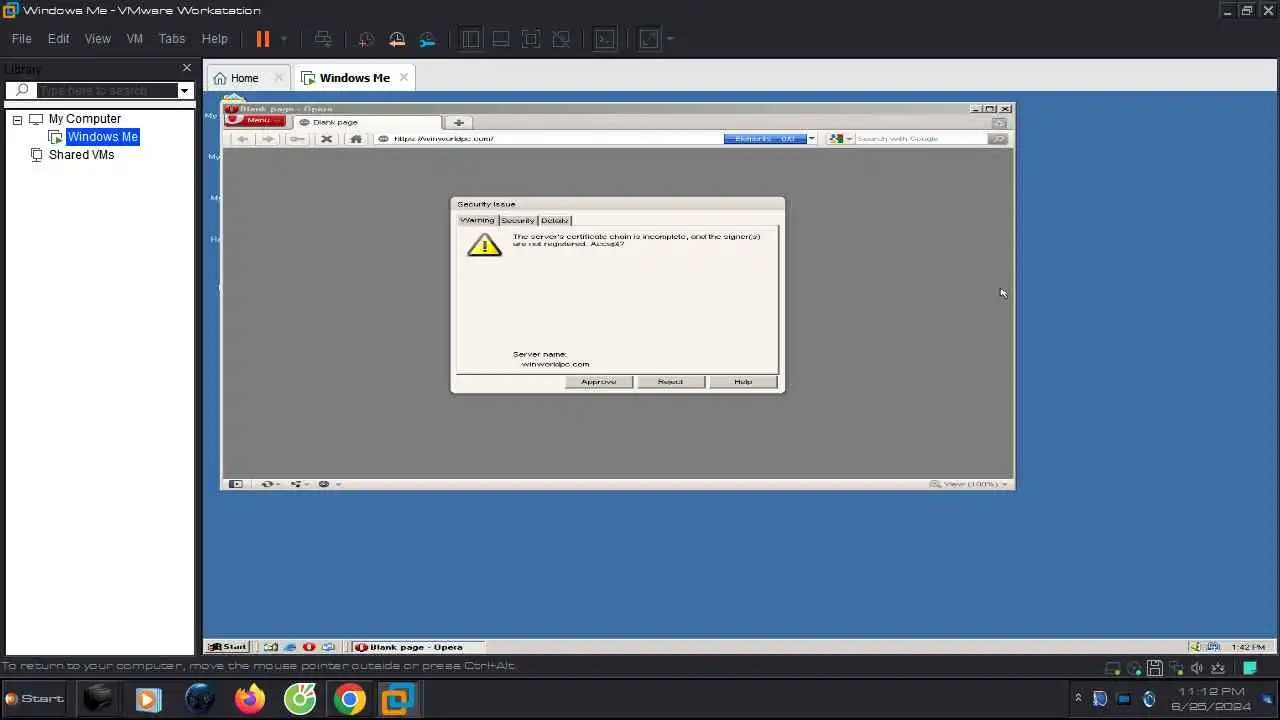1280x720 pixels.
Task: Click the blue page loading progress indicator
Action: click(x=764, y=139)
